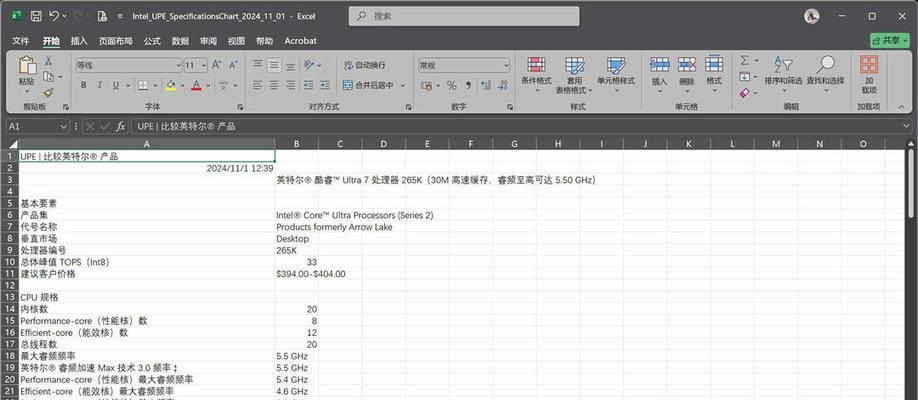
Task: Toggle underline formatting
Action: [115, 86]
